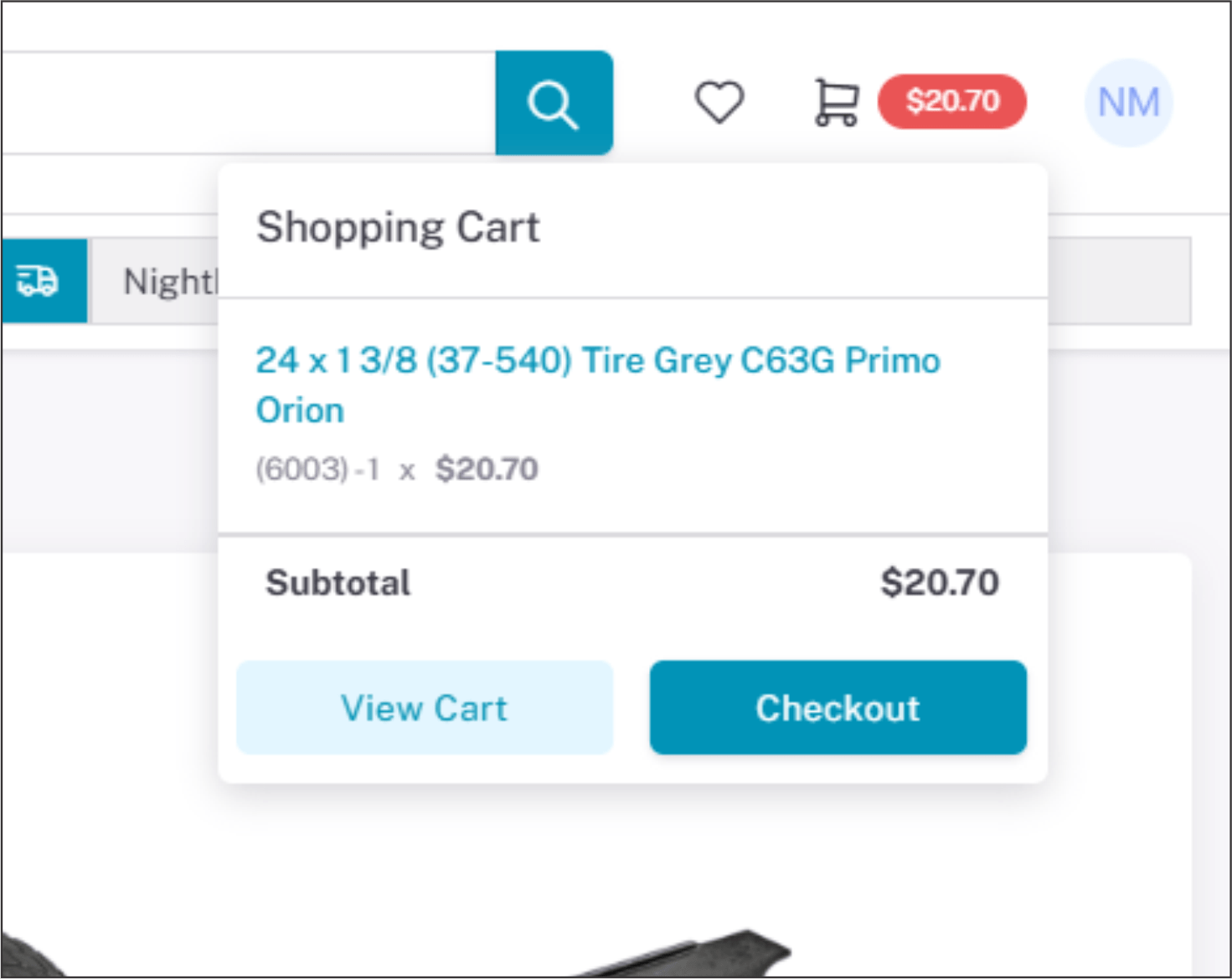
Task: Click the item SKU (6003) text
Action: (x=302, y=469)
